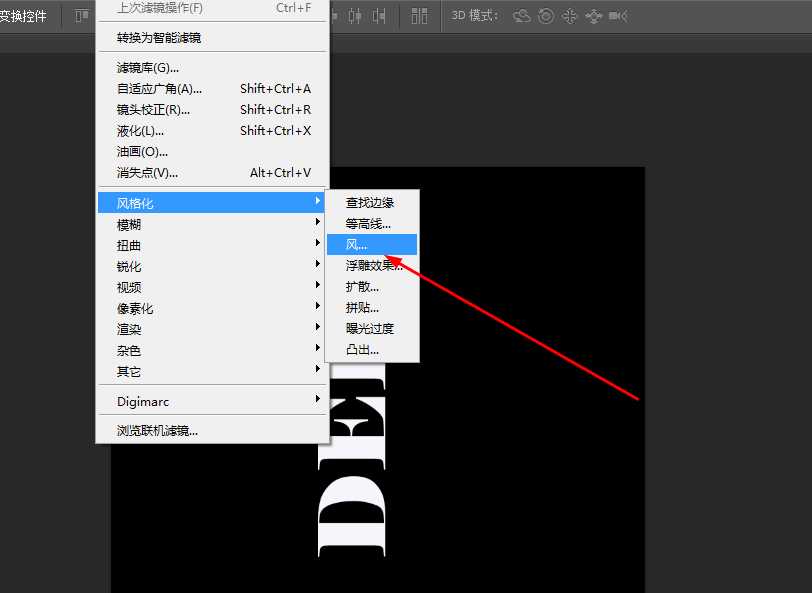Viewport: 812px width, 593px height.
Task: Select the roll 3D camera mode icon
Action: click(547, 15)
